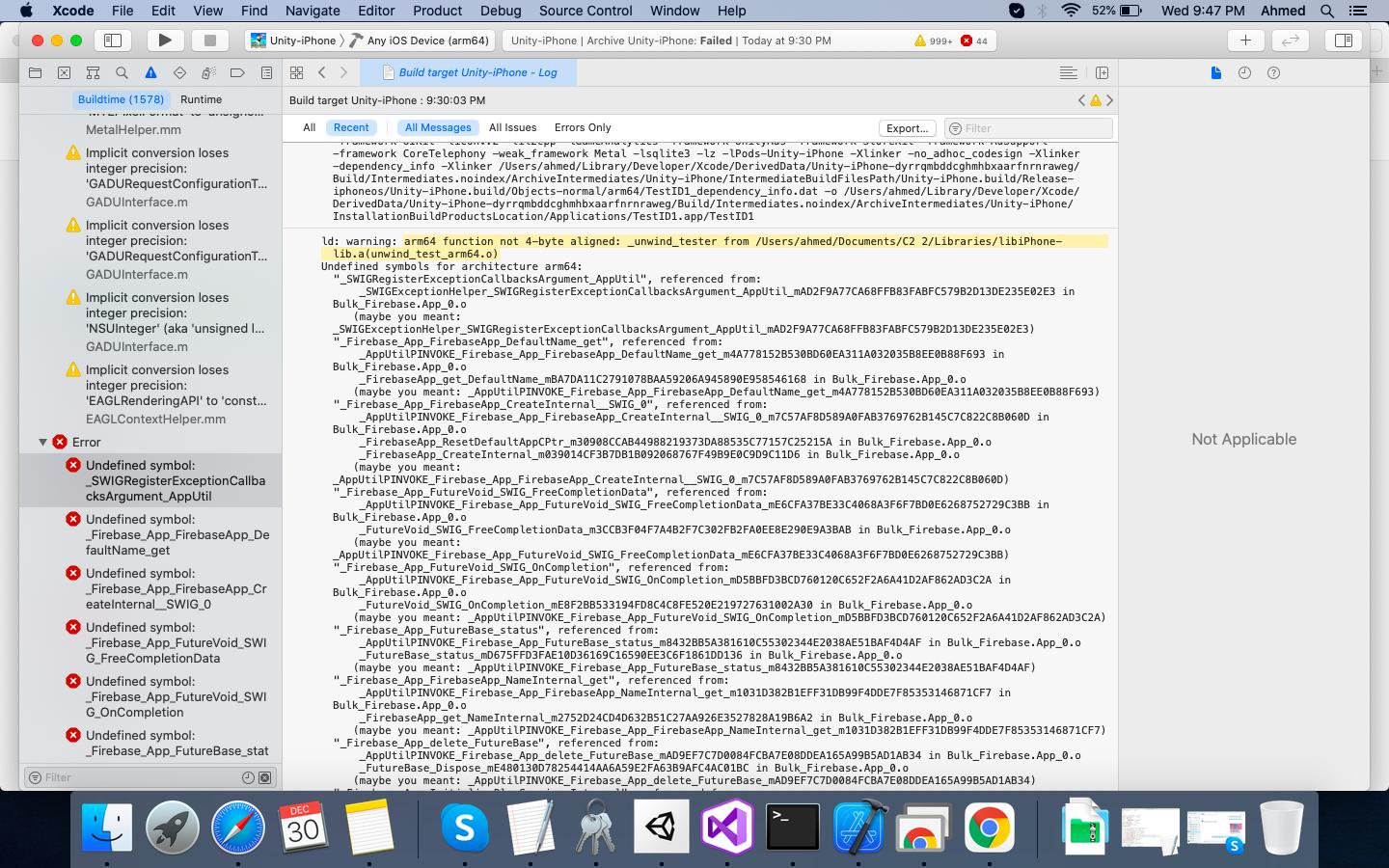Select the NSUInteger implicit conversion warning
This screenshot has height=868, width=1389.
tap(150, 322)
